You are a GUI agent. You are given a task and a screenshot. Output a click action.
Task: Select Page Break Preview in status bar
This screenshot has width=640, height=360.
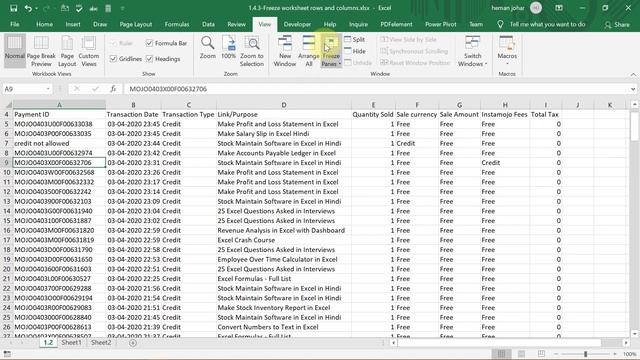541,353
